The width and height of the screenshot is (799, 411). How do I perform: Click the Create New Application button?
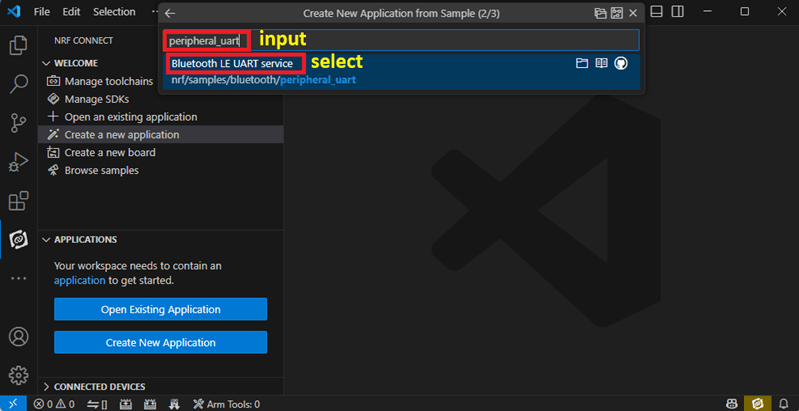click(x=160, y=343)
